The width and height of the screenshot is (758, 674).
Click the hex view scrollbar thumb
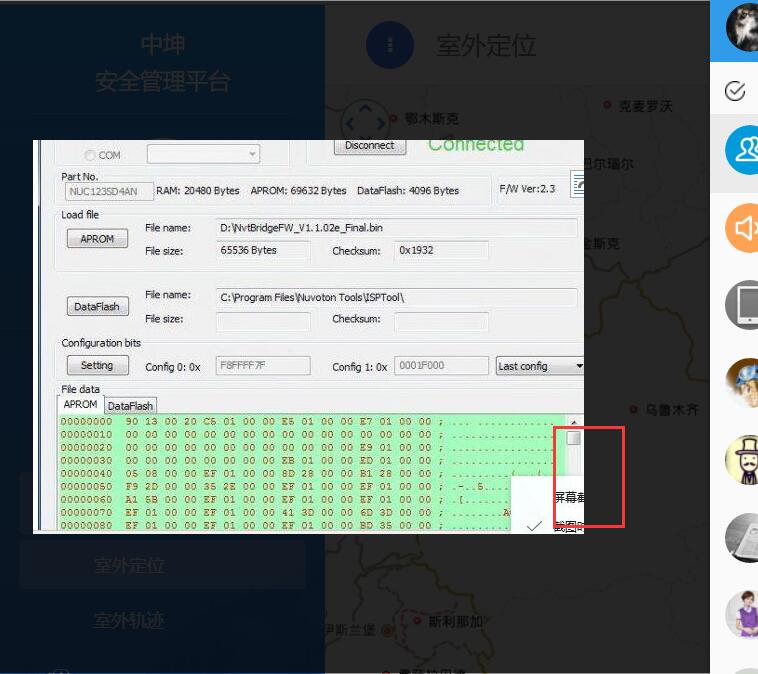[x=573, y=438]
